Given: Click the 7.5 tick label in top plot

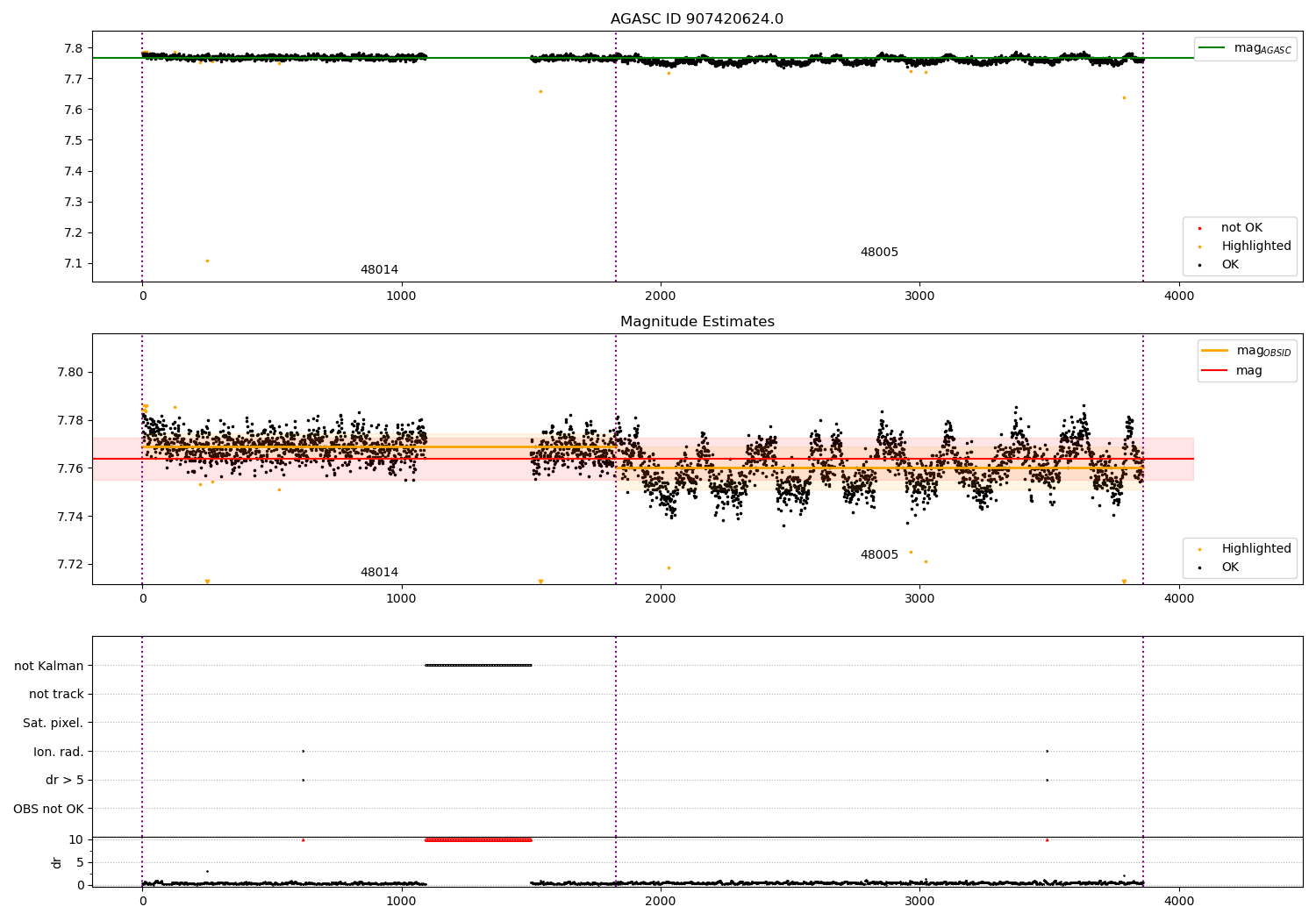Looking at the screenshot, I should pyautogui.click(x=74, y=140).
